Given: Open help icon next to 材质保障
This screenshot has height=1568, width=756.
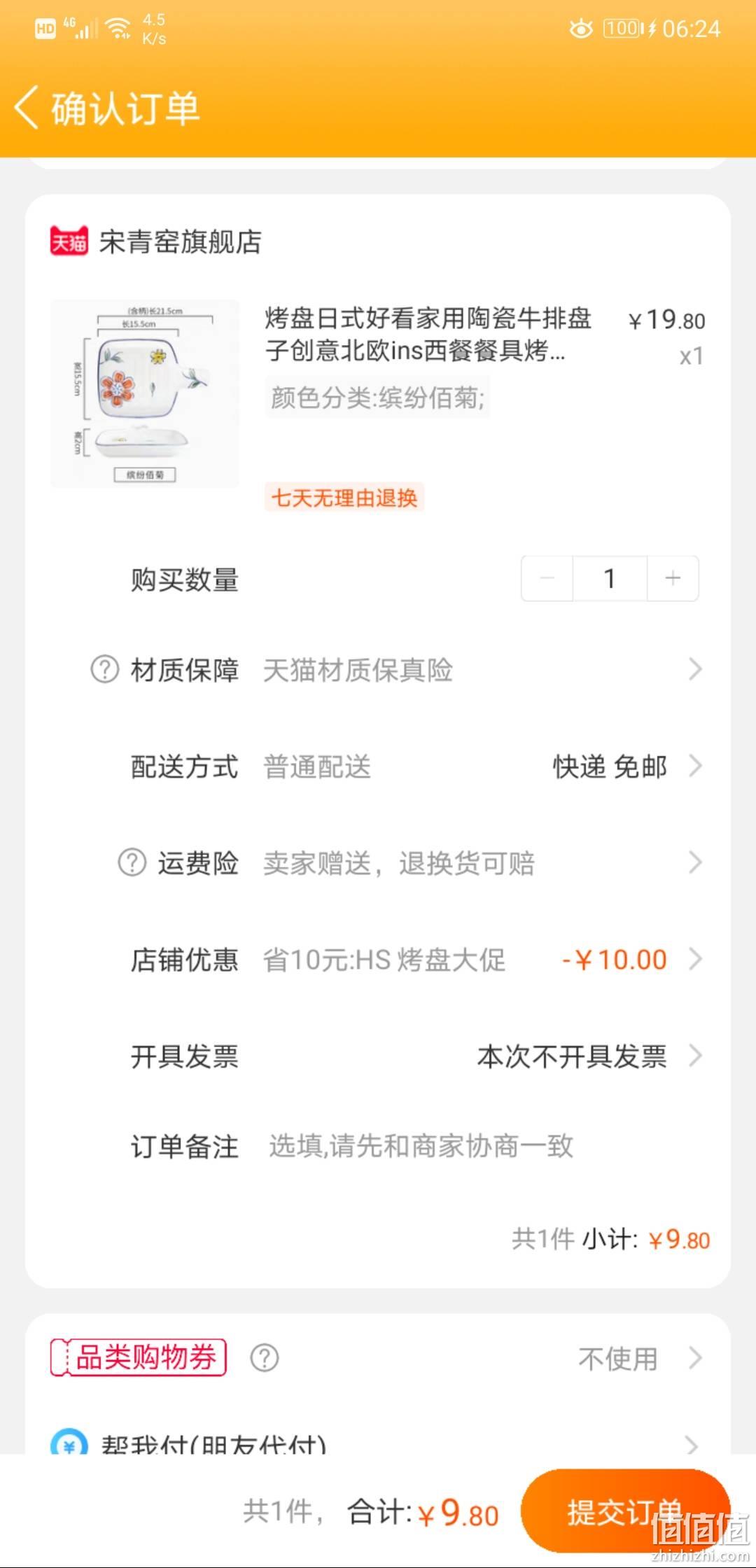Looking at the screenshot, I should pos(105,669).
